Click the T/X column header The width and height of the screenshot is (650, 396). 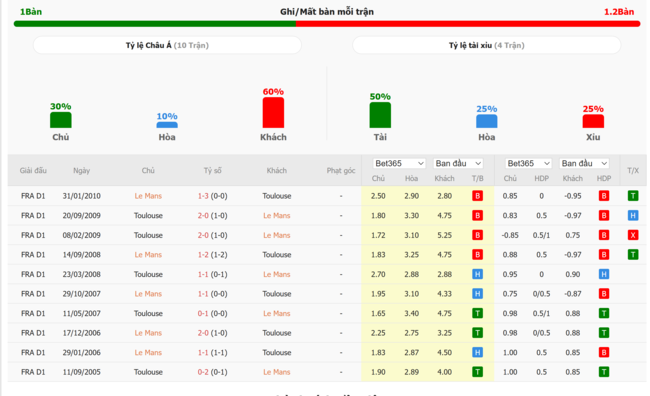(633, 170)
